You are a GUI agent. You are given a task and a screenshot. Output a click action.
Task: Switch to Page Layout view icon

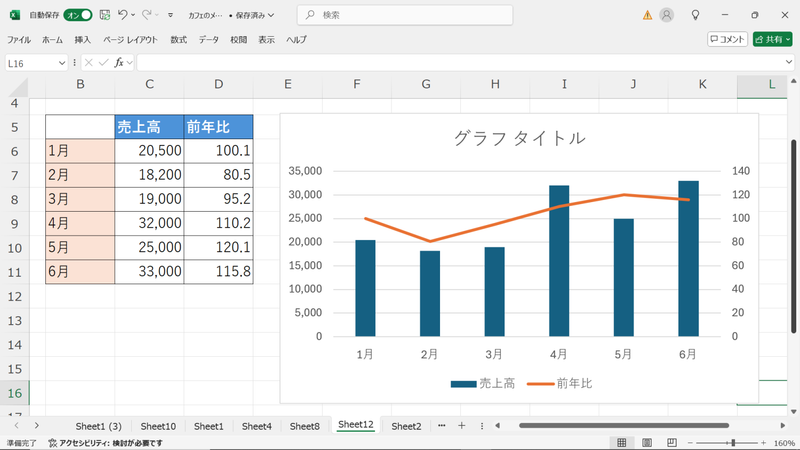[647, 443]
